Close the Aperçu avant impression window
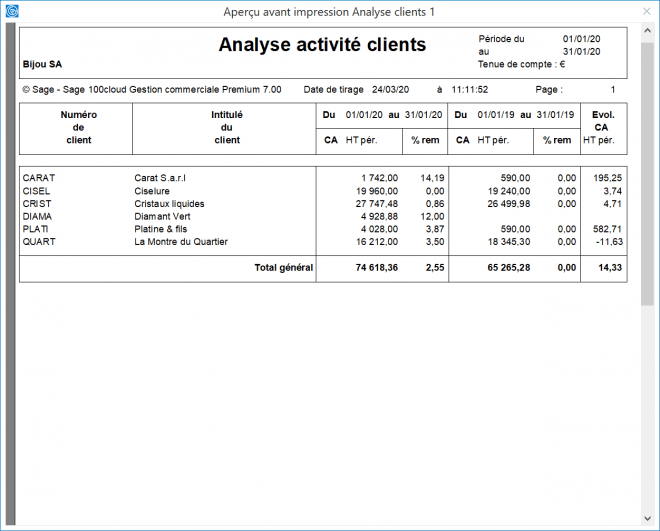The height and width of the screenshot is (531, 660). click(647, 11)
